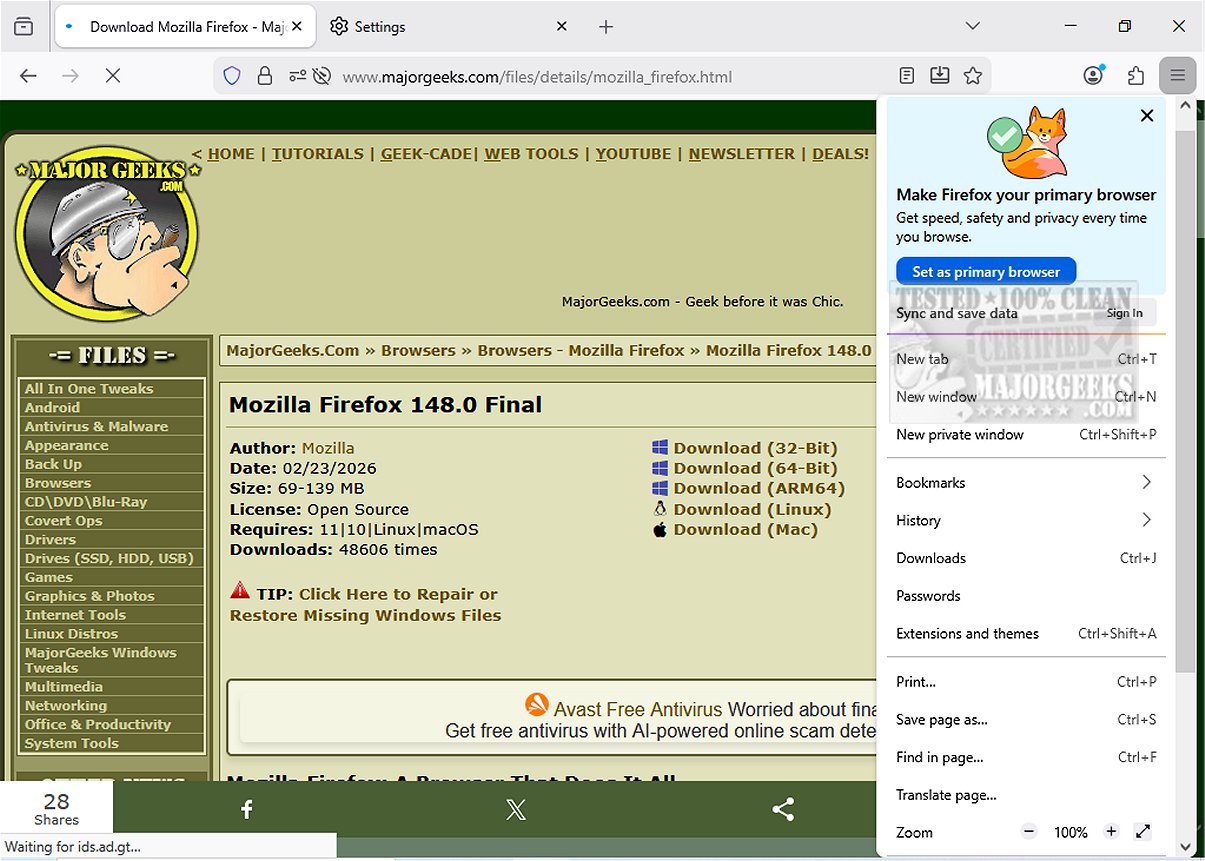Screen dimensions: 1205x861
Task: Close the Settings tab
Action: 563,27
